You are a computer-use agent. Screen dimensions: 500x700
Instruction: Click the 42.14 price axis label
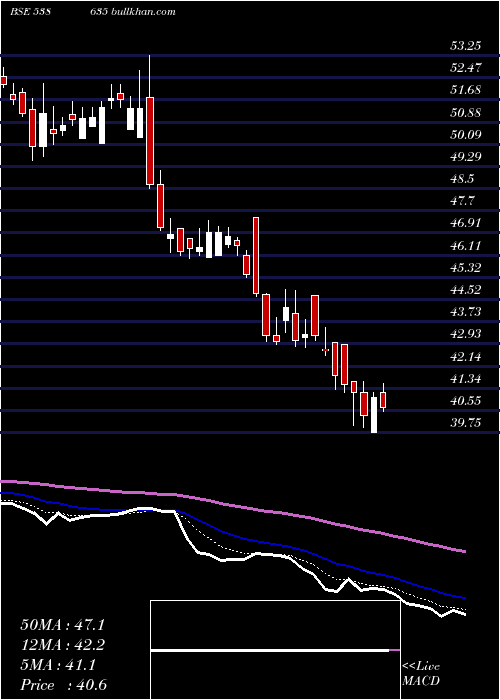pyautogui.click(x=466, y=357)
